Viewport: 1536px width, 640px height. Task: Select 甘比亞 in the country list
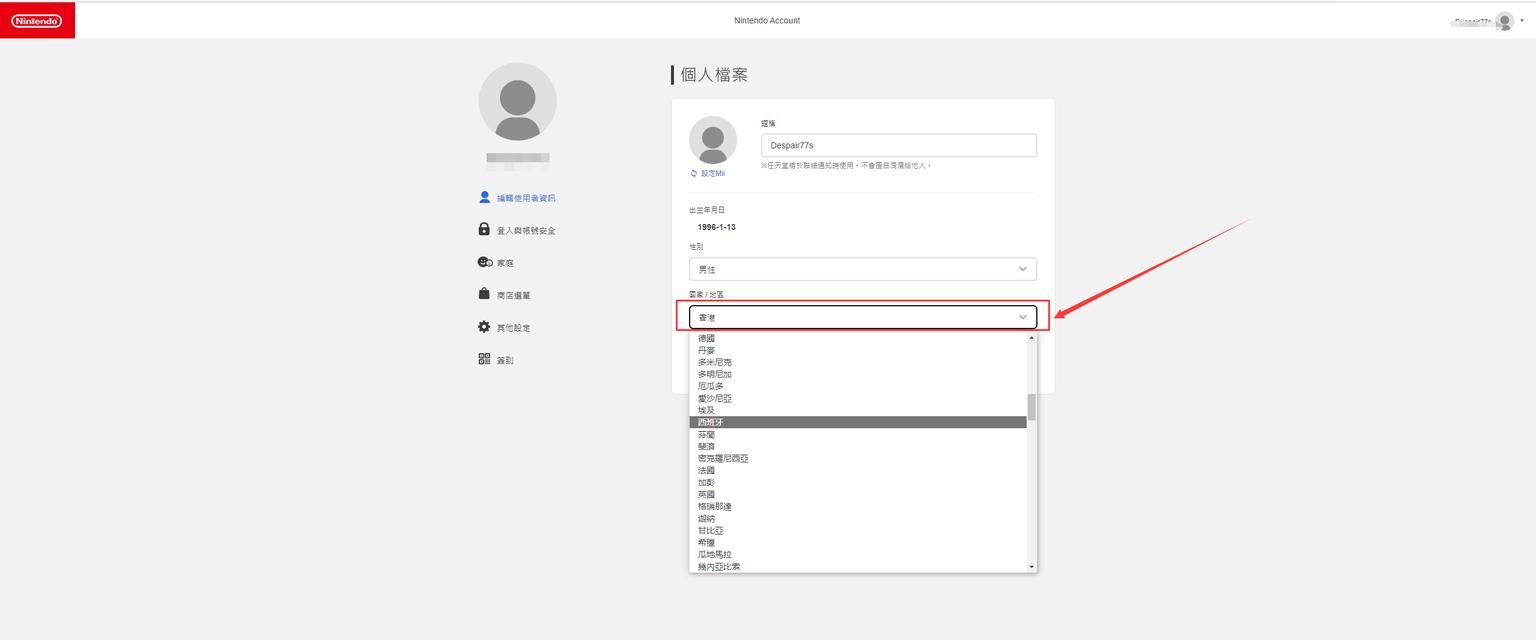(x=858, y=530)
